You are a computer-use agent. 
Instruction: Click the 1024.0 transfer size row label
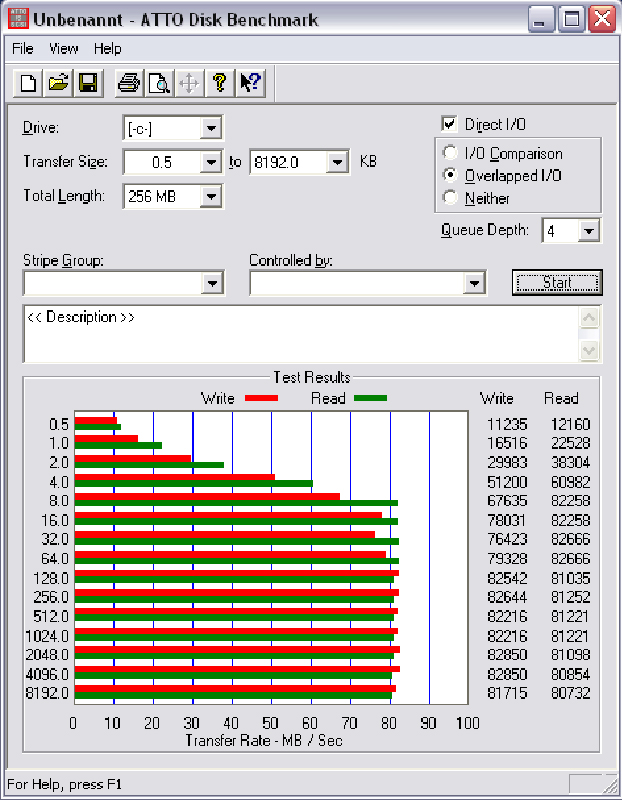click(x=47, y=636)
